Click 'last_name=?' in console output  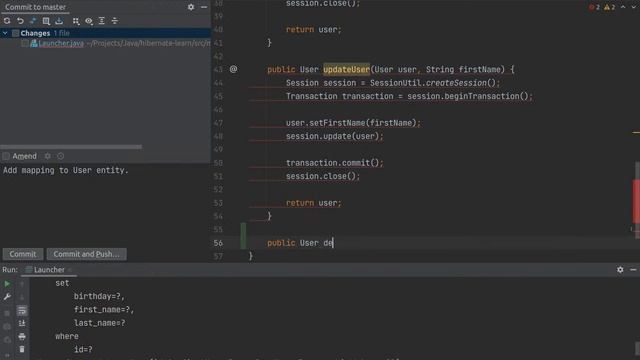tap(100, 323)
